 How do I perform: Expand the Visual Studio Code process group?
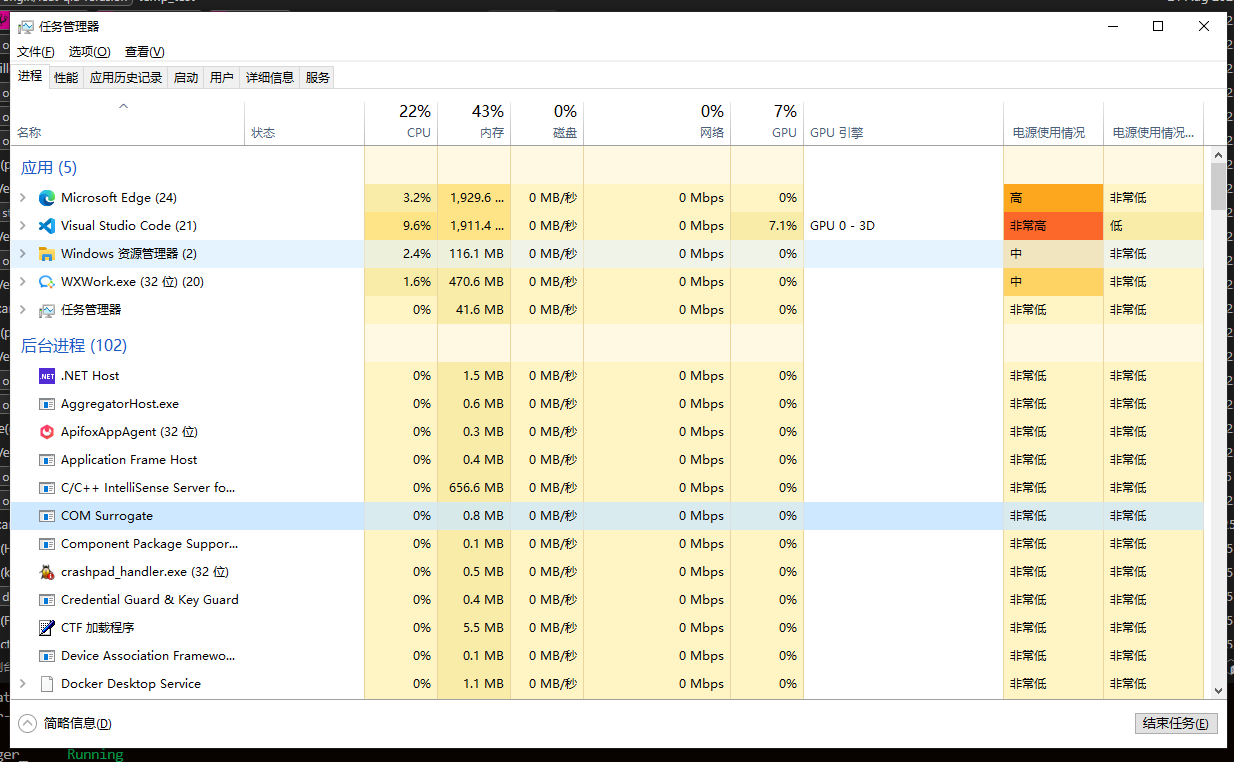23,226
